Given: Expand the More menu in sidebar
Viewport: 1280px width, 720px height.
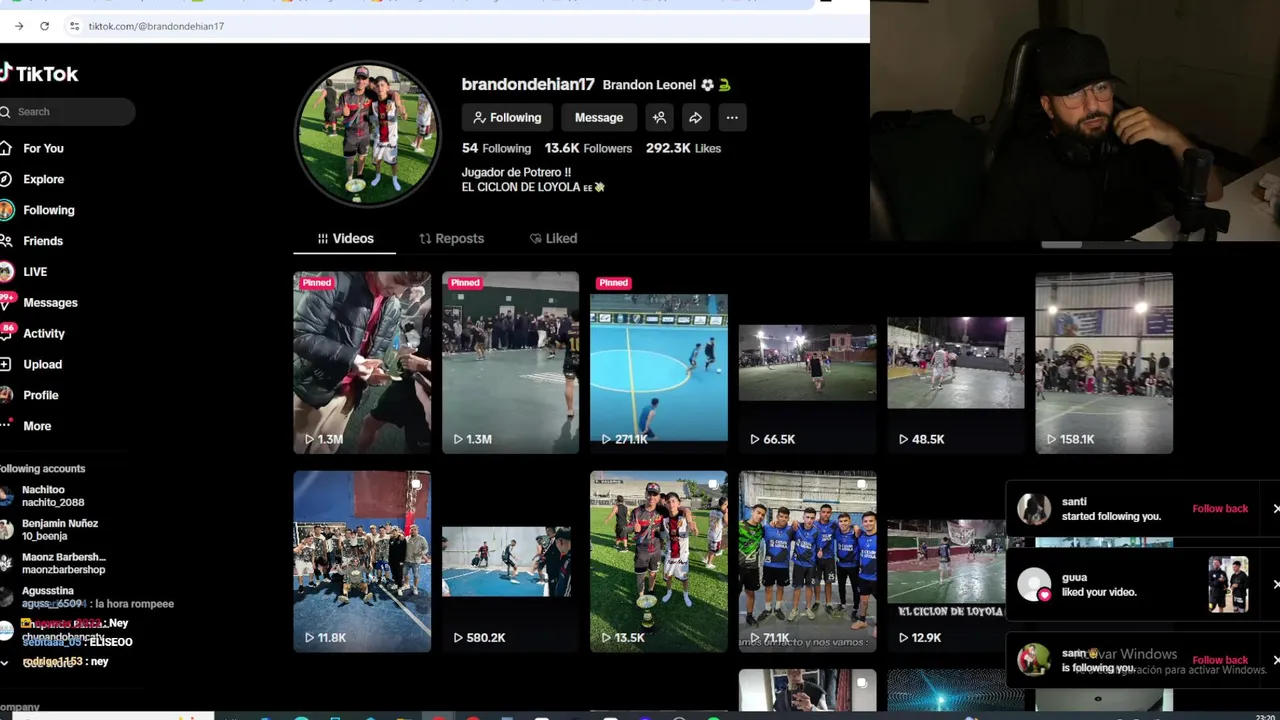Looking at the screenshot, I should (x=37, y=426).
